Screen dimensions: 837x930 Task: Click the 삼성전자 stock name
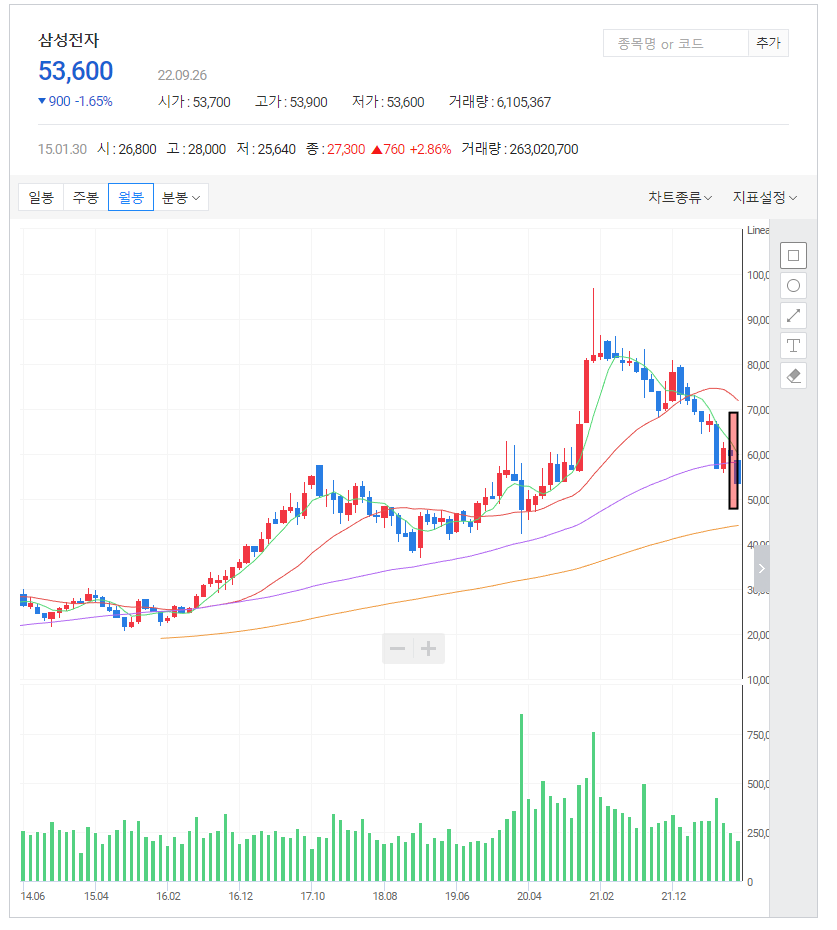click(x=69, y=40)
